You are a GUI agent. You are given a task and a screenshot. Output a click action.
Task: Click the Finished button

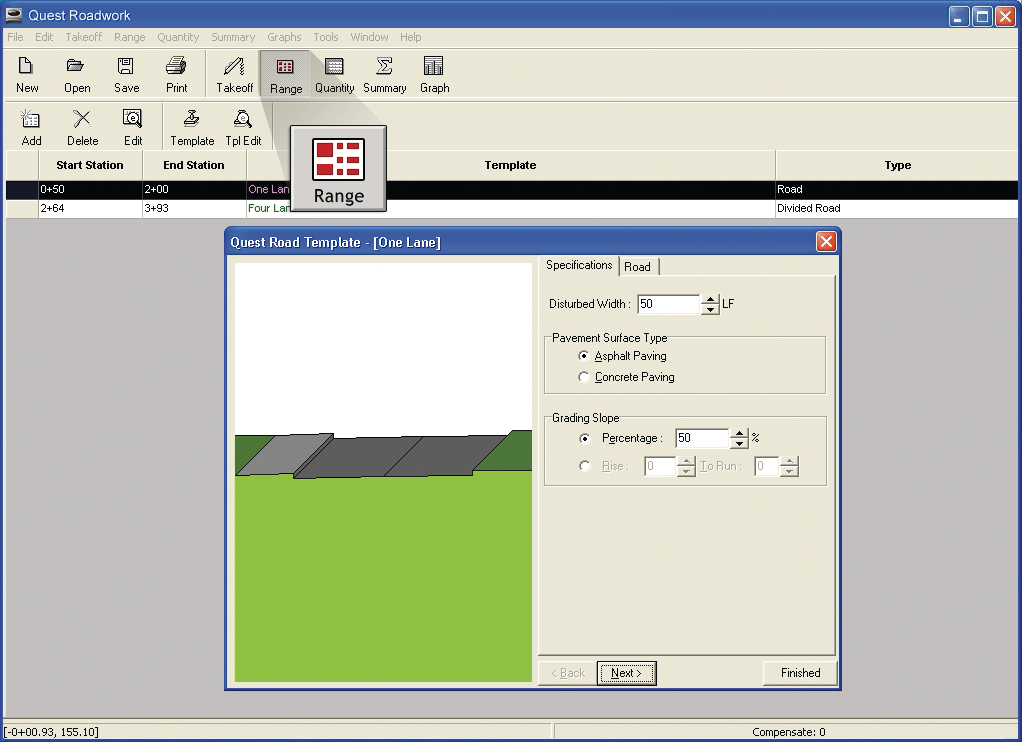pyautogui.click(x=800, y=673)
